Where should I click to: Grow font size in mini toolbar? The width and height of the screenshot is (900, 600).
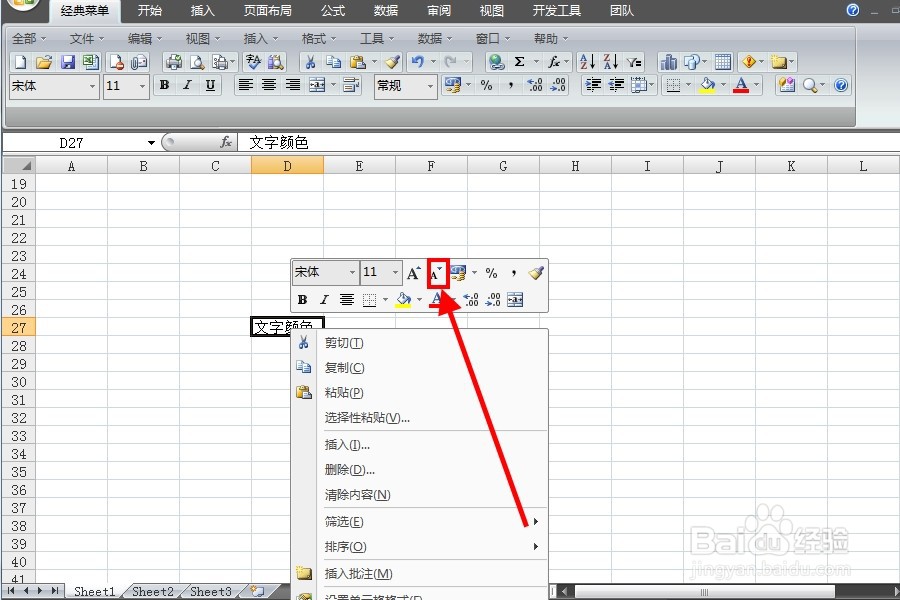(x=413, y=273)
